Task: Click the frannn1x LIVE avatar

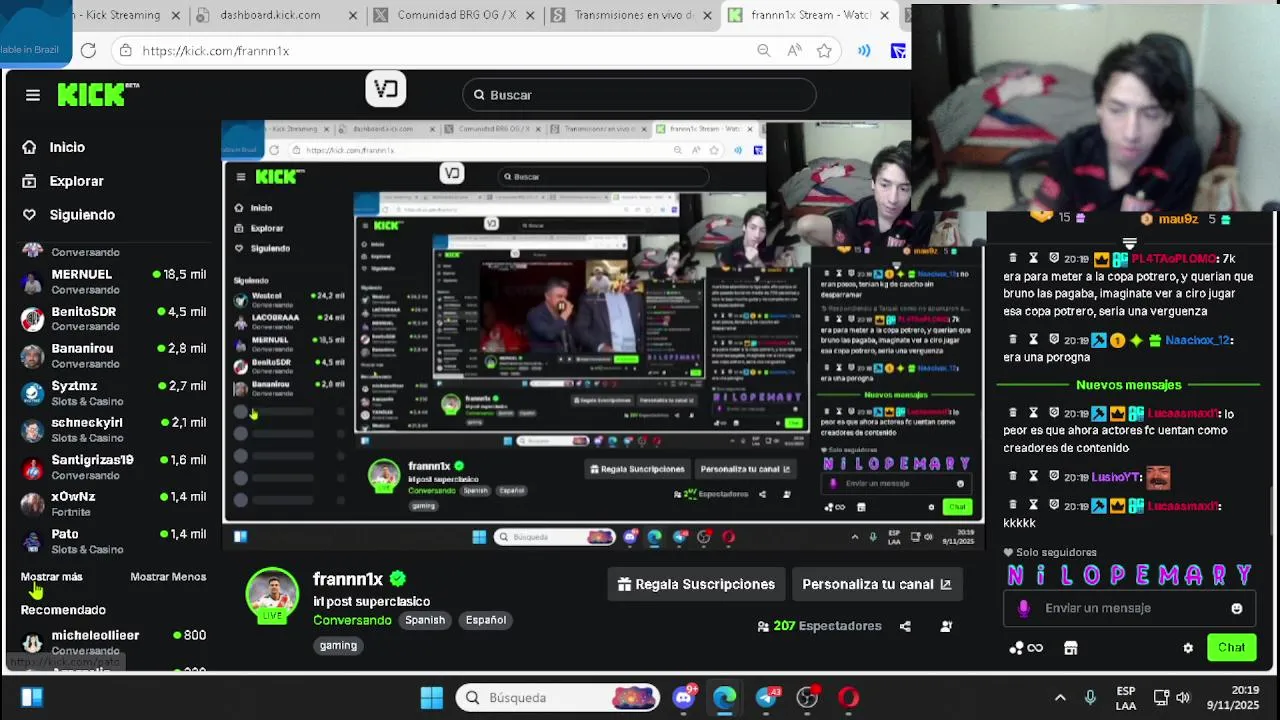Action: [272, 596]
